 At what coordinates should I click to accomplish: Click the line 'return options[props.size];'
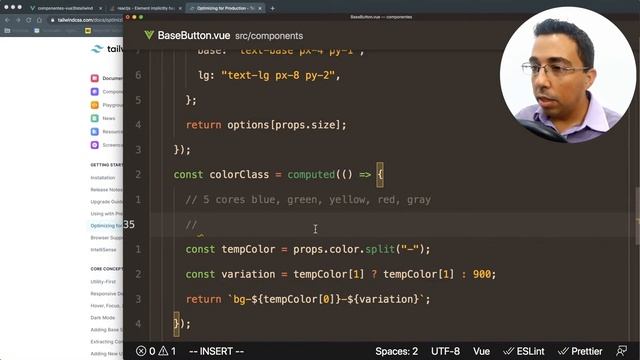tap(266, 125)
